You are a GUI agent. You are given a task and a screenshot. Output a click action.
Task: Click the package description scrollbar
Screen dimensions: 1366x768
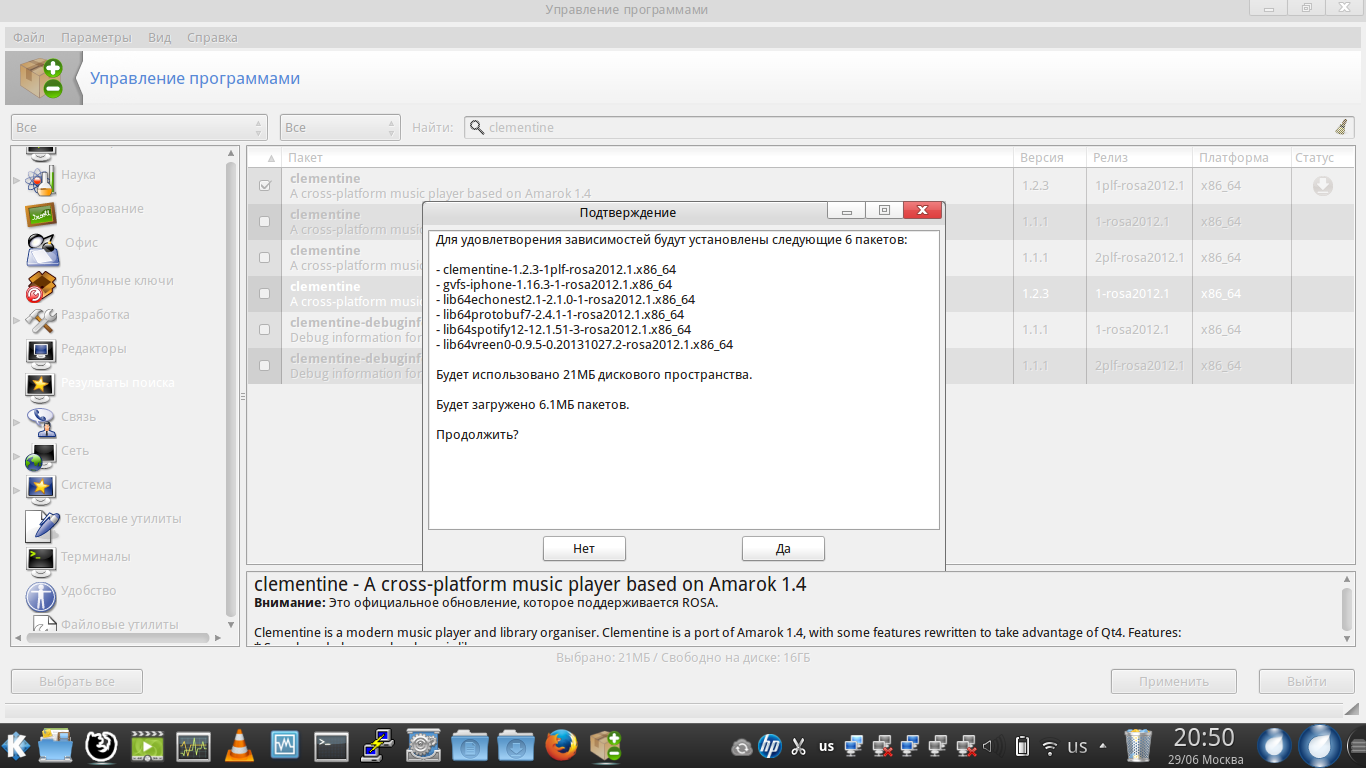(1347, 609)
